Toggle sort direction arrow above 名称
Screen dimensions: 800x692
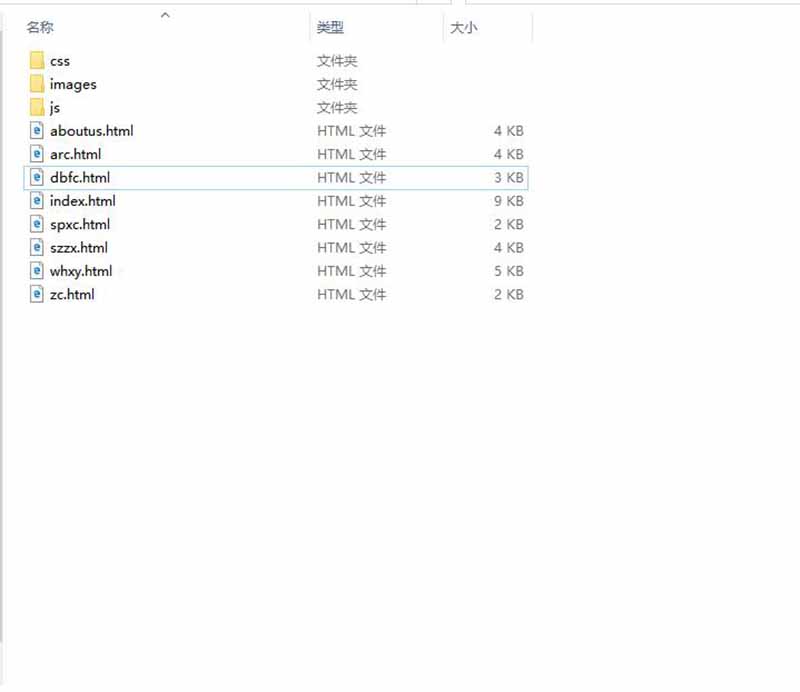tap(165, 15)
